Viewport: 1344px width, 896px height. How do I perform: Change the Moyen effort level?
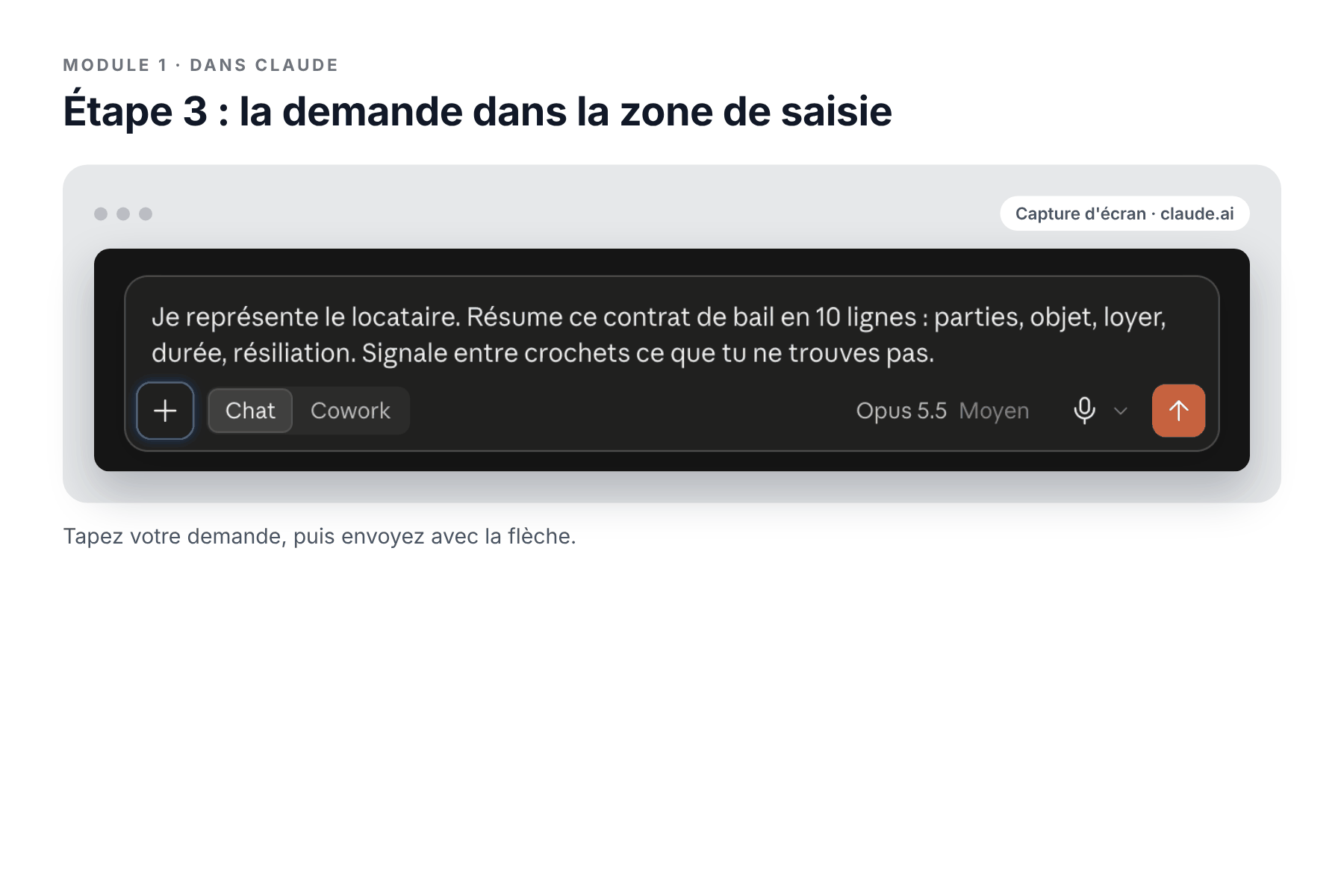994,411
